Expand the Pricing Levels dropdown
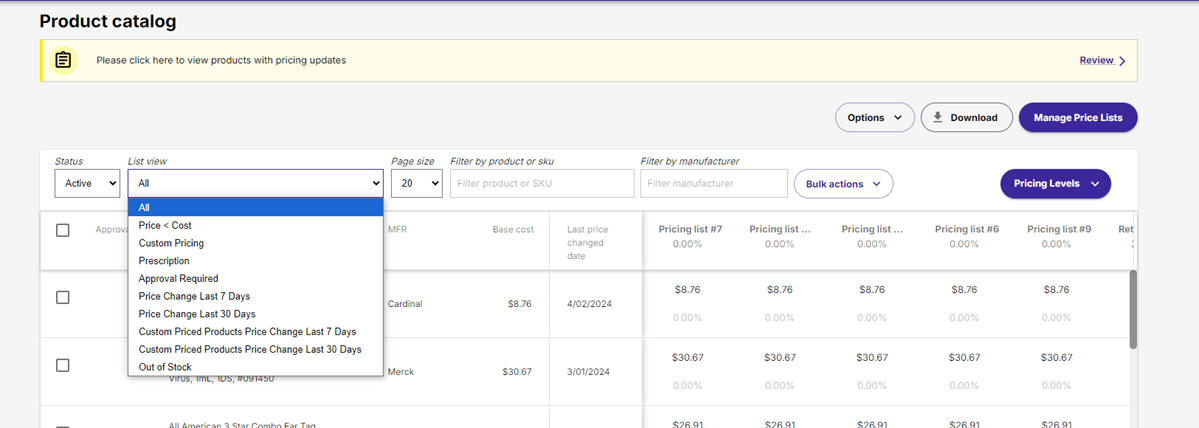1199x428 pixels. tap(1055, 184)
